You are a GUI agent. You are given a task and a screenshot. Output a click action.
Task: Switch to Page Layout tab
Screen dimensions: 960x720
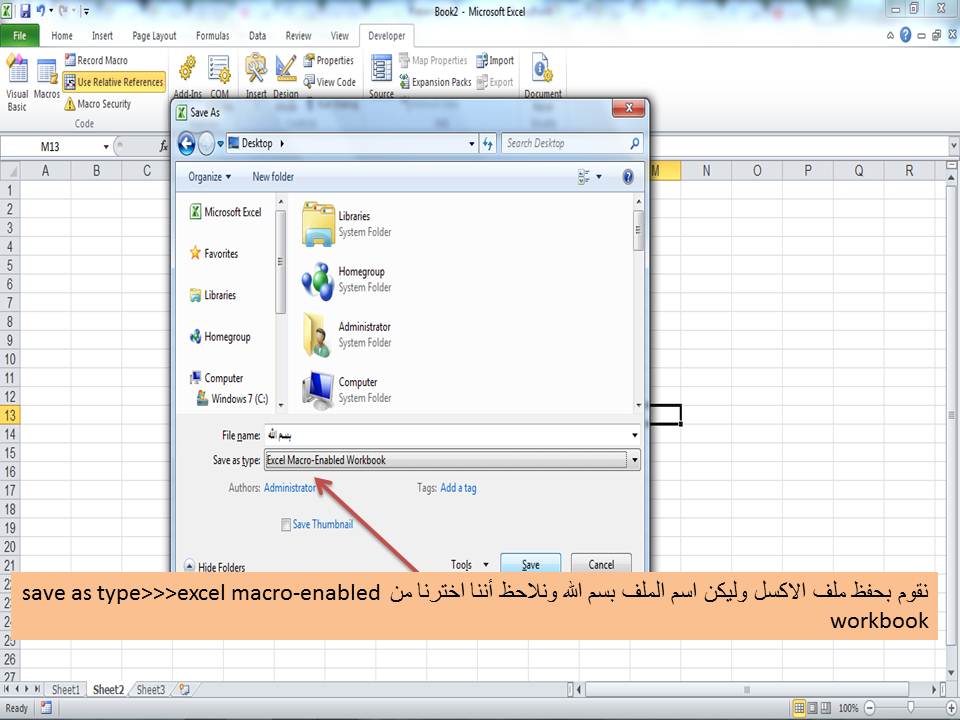(154, 36)
